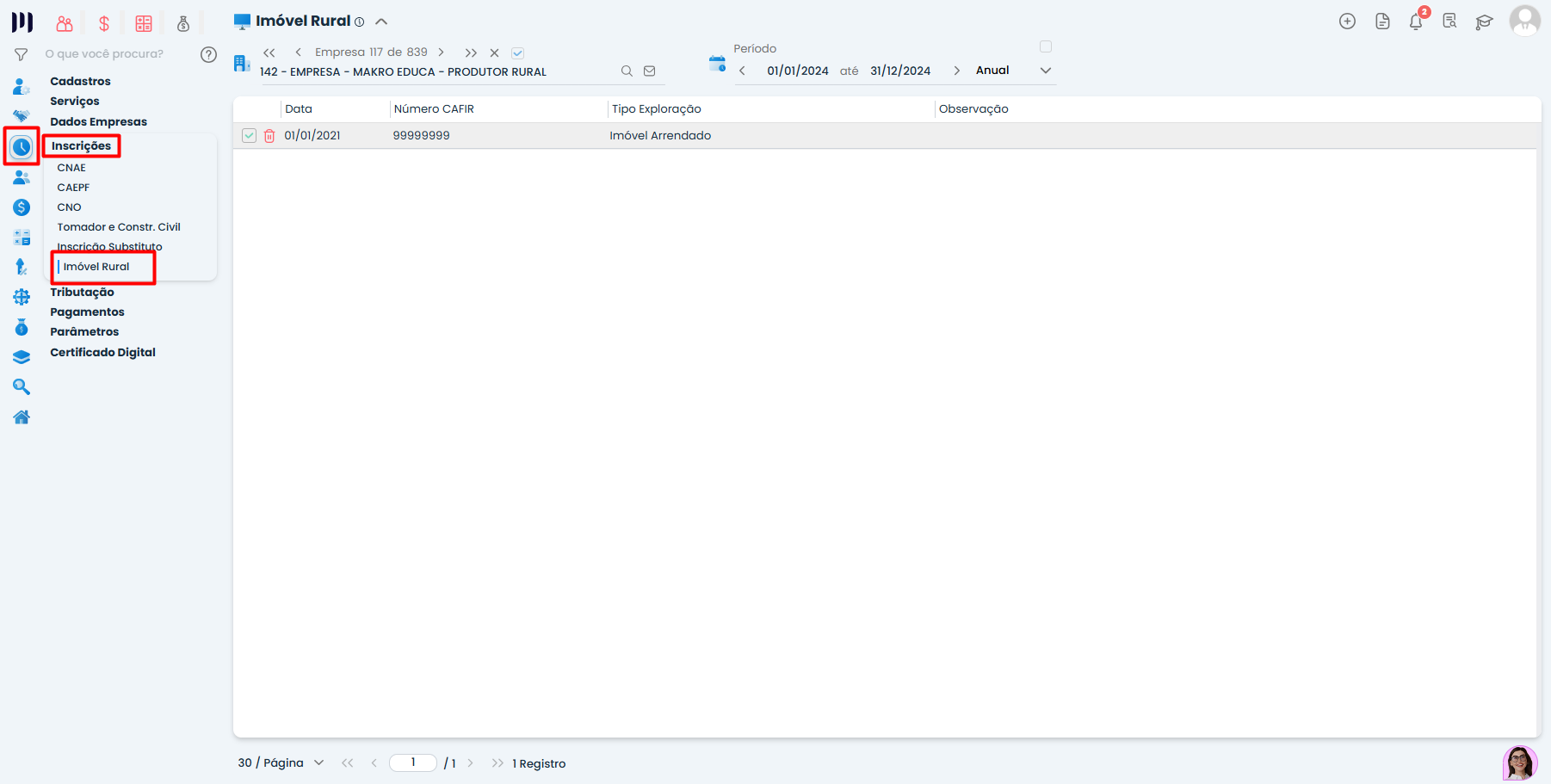This screenshot has height=784, width=1551.
Task: Open the blue group users sidebar icon
Action: (x=22, y=177)
